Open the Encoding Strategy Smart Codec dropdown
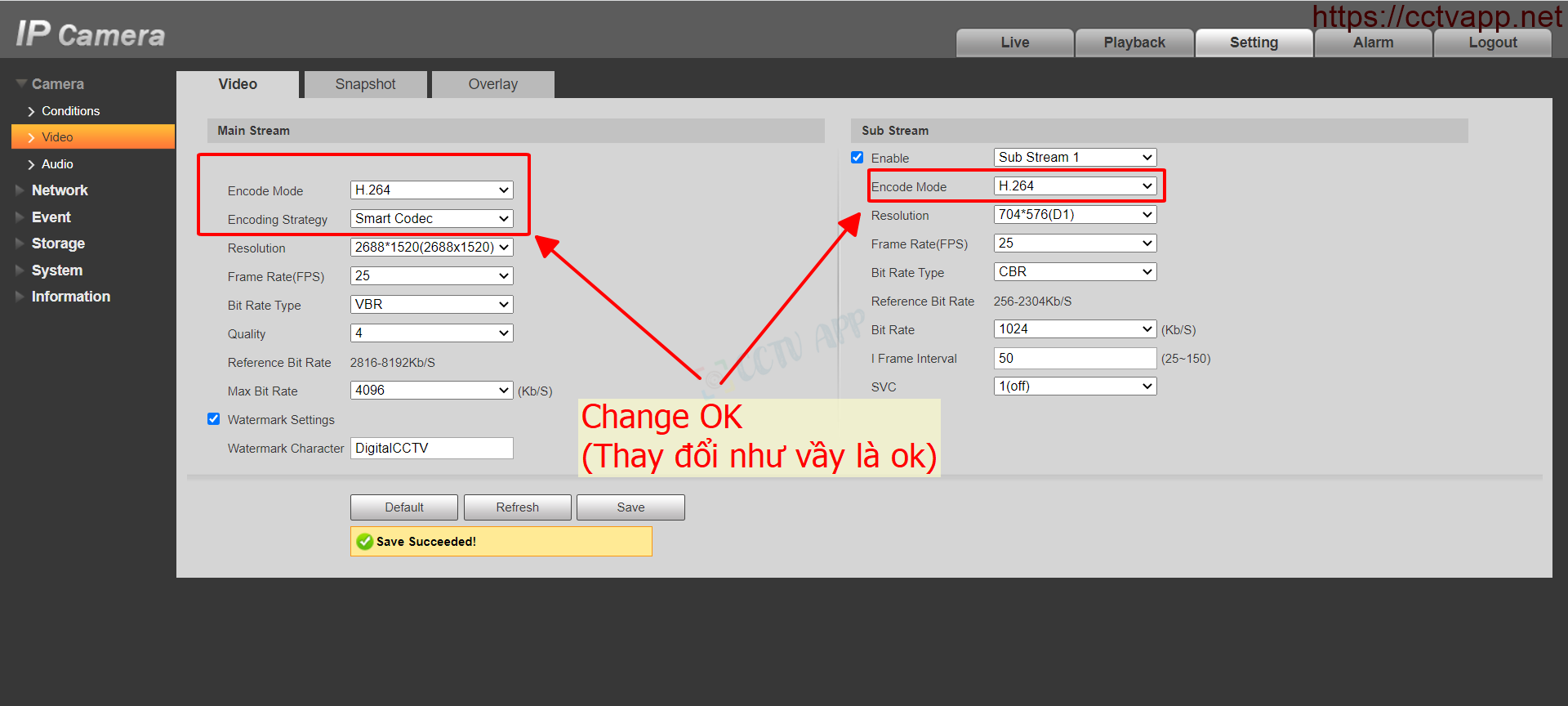The height and width of the screenshot is (706, 1568). [431, 219]
